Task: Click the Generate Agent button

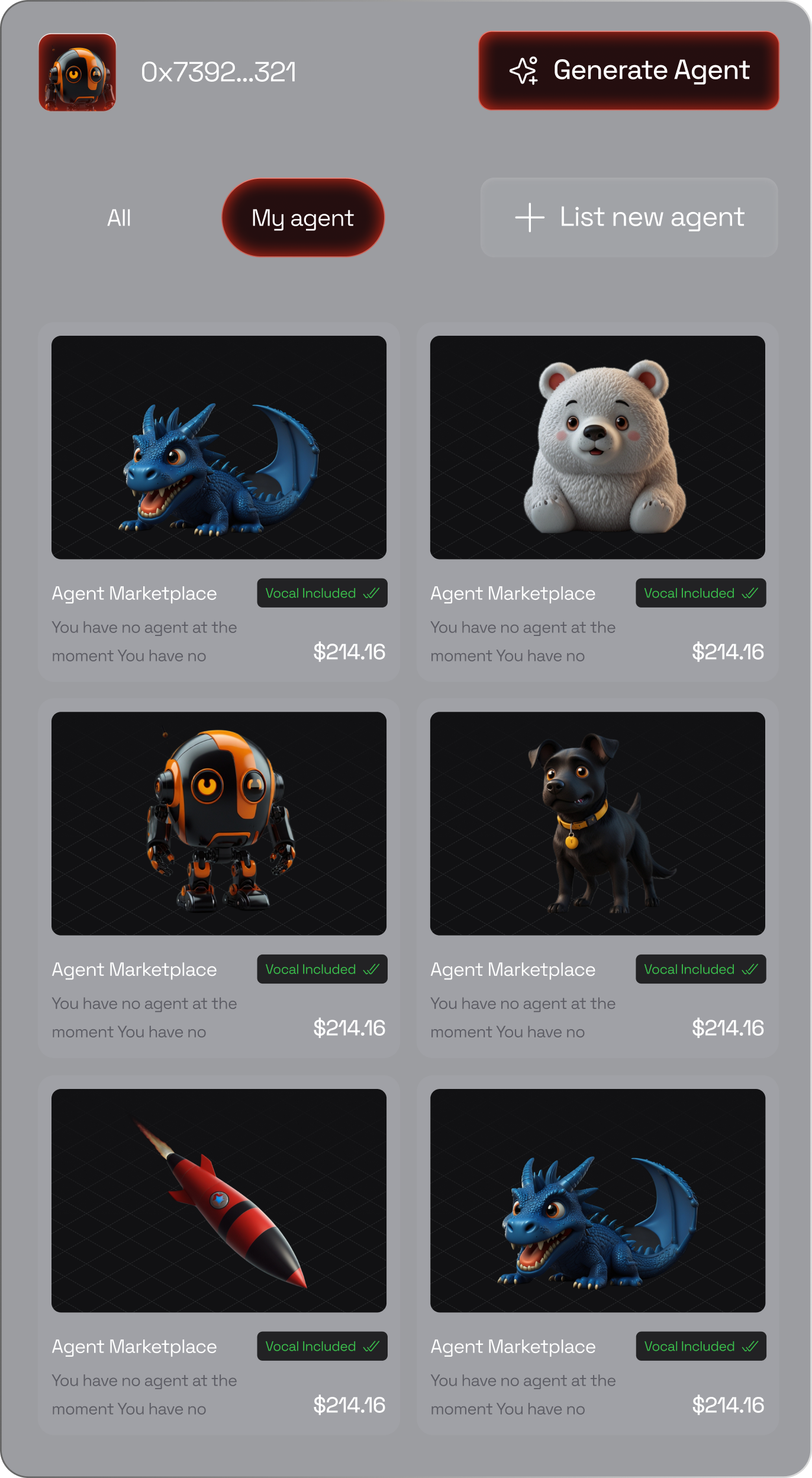Action: pyautogui.click(x=629, y=70)
